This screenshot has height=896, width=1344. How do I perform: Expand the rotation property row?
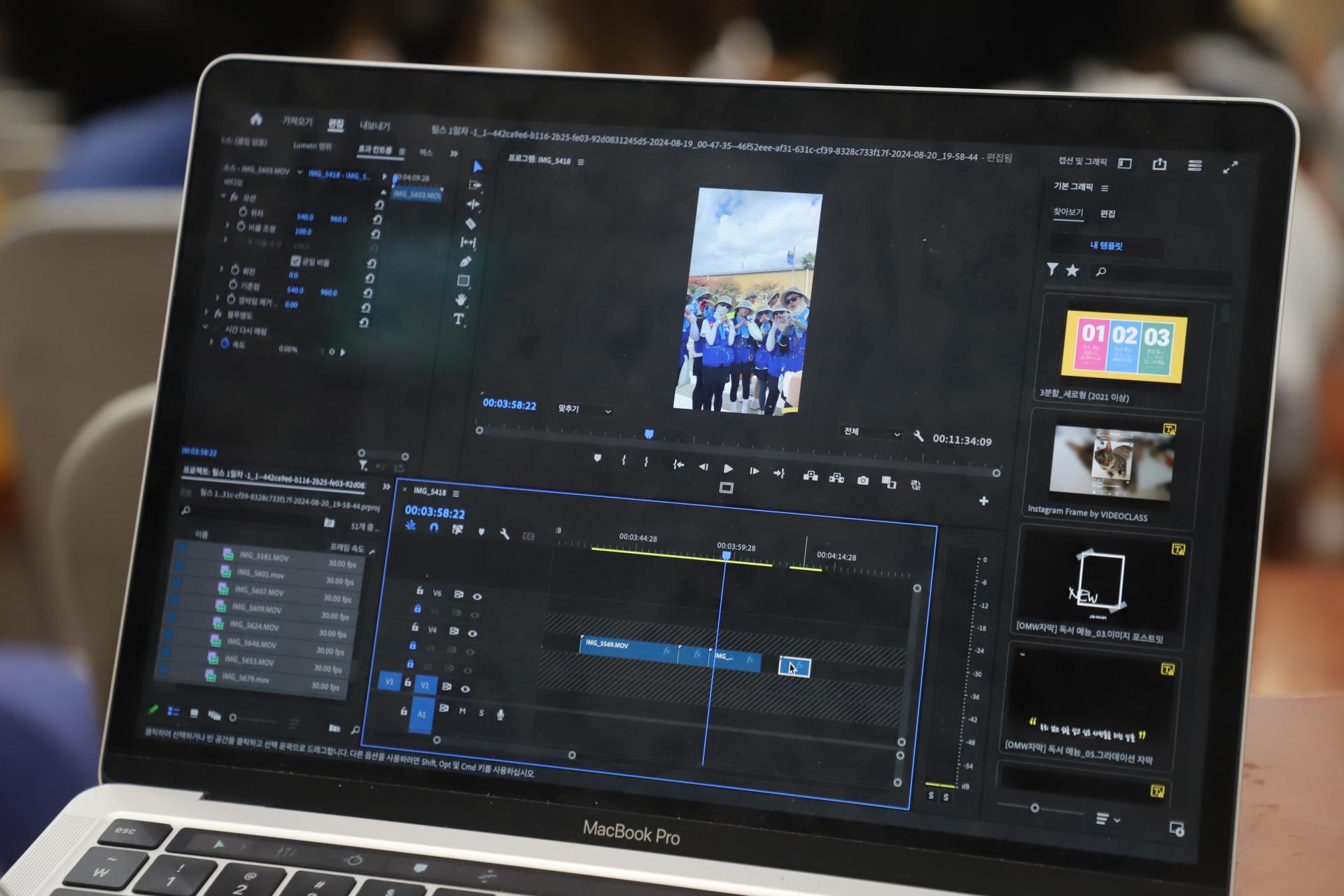coord(221,268)
